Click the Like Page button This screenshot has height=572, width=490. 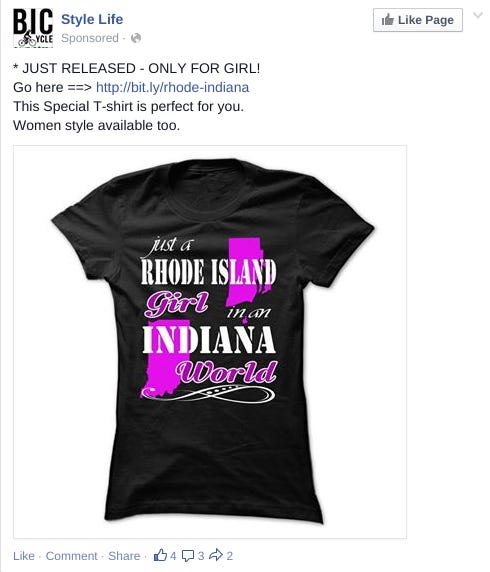pyautogui.click(x=418, y=20)
